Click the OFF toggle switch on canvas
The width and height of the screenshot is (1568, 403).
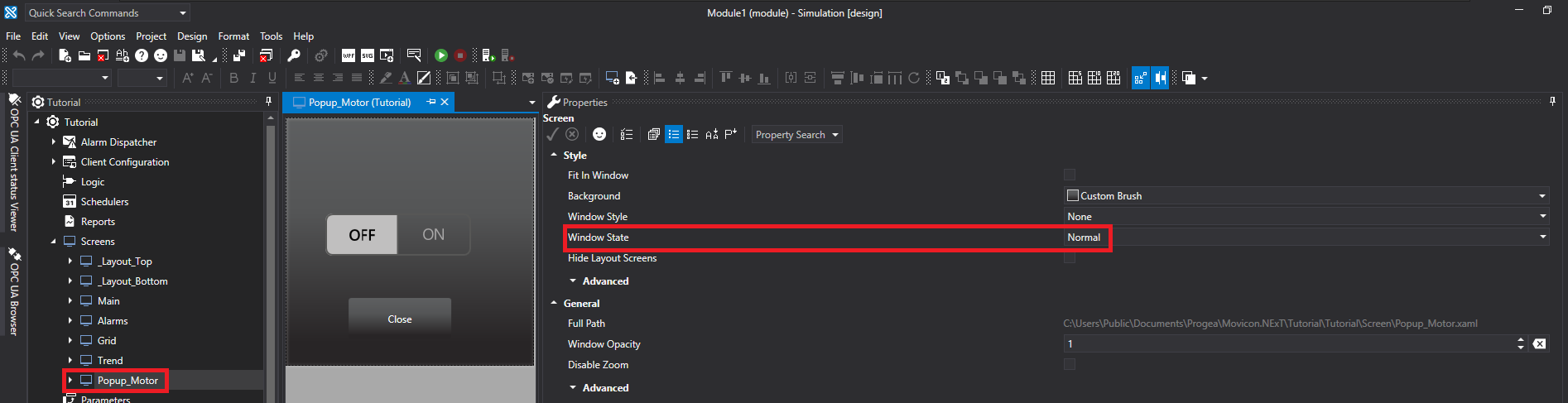[x=362, y=235]
